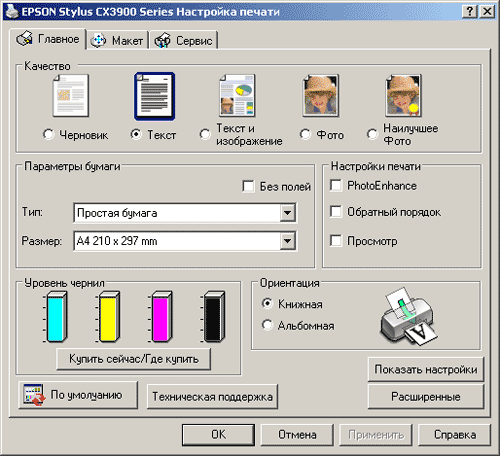The width and height of the screenshot is (500, 456).
Task: Select Текст и изображение radio button
Action: point(205,134)
